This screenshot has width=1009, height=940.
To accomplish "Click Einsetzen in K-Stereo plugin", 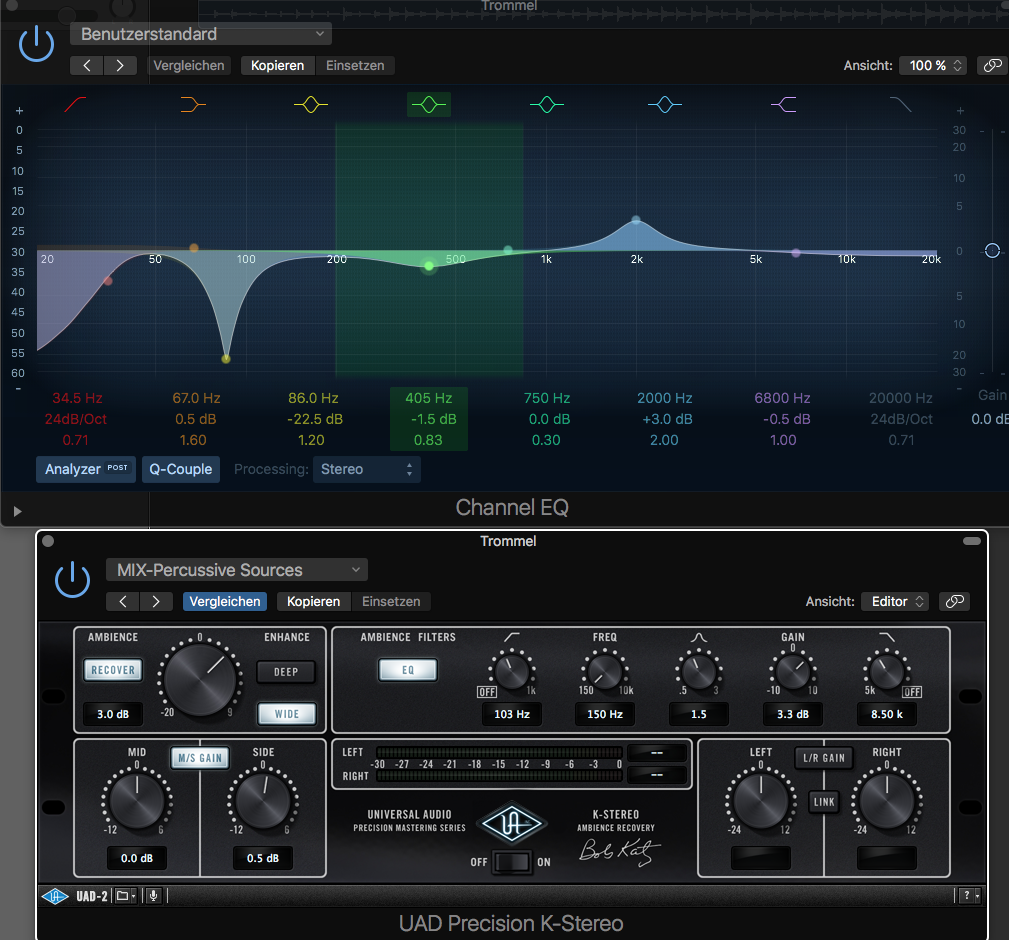I will coord(391,601).
